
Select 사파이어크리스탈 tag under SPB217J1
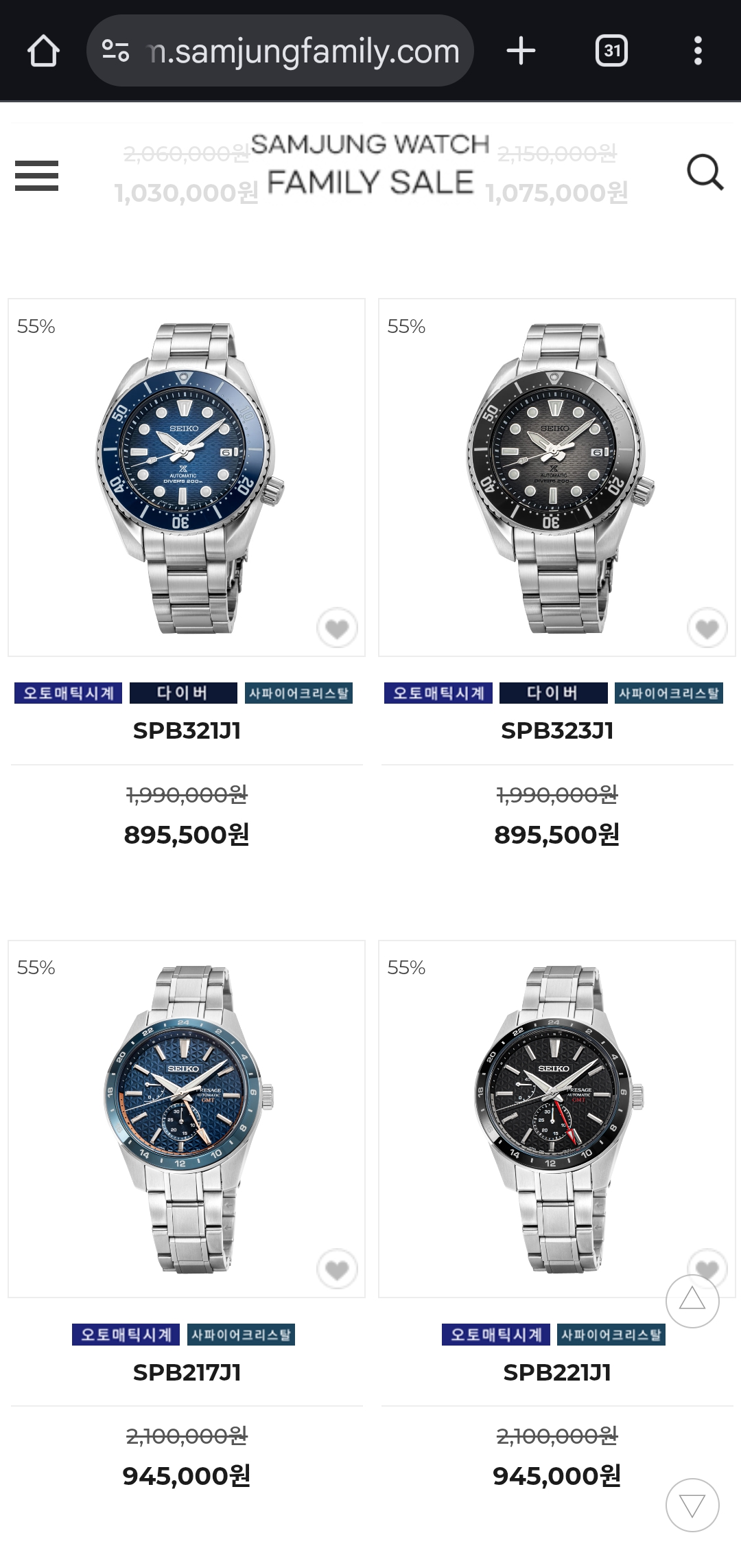point(241,1334)
